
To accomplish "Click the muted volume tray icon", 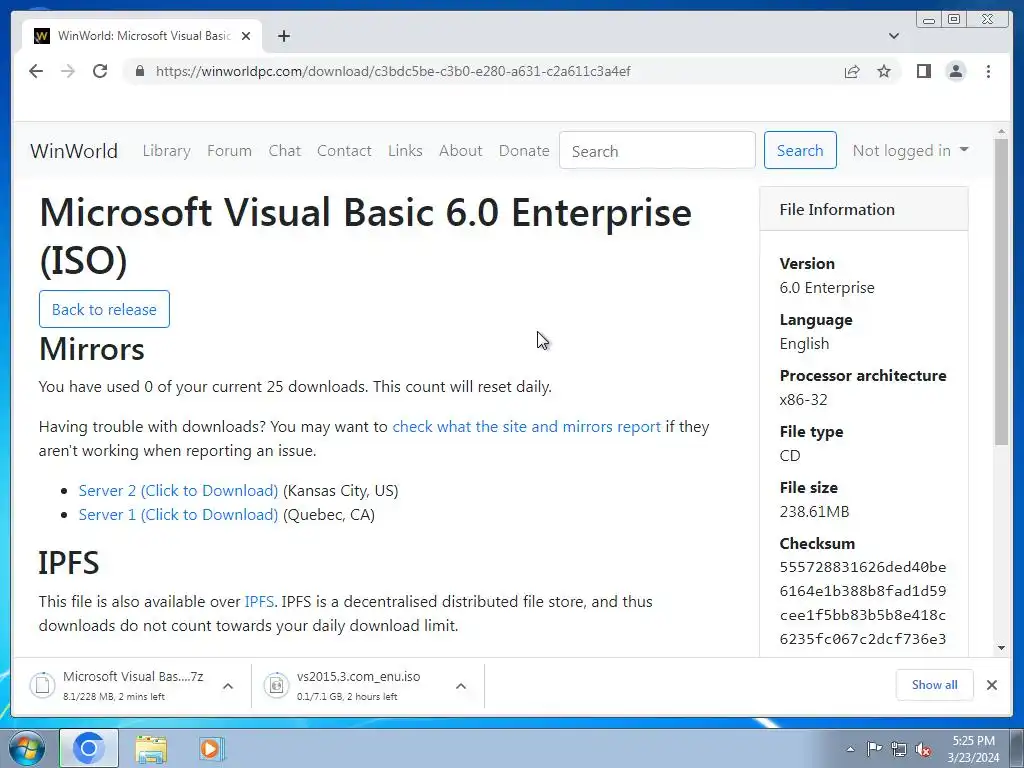I will click(923, 750).
